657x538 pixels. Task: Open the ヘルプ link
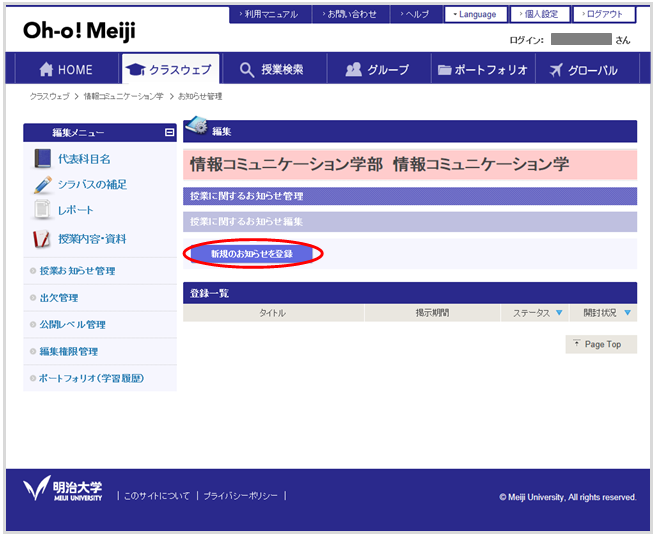pos(416,14)
